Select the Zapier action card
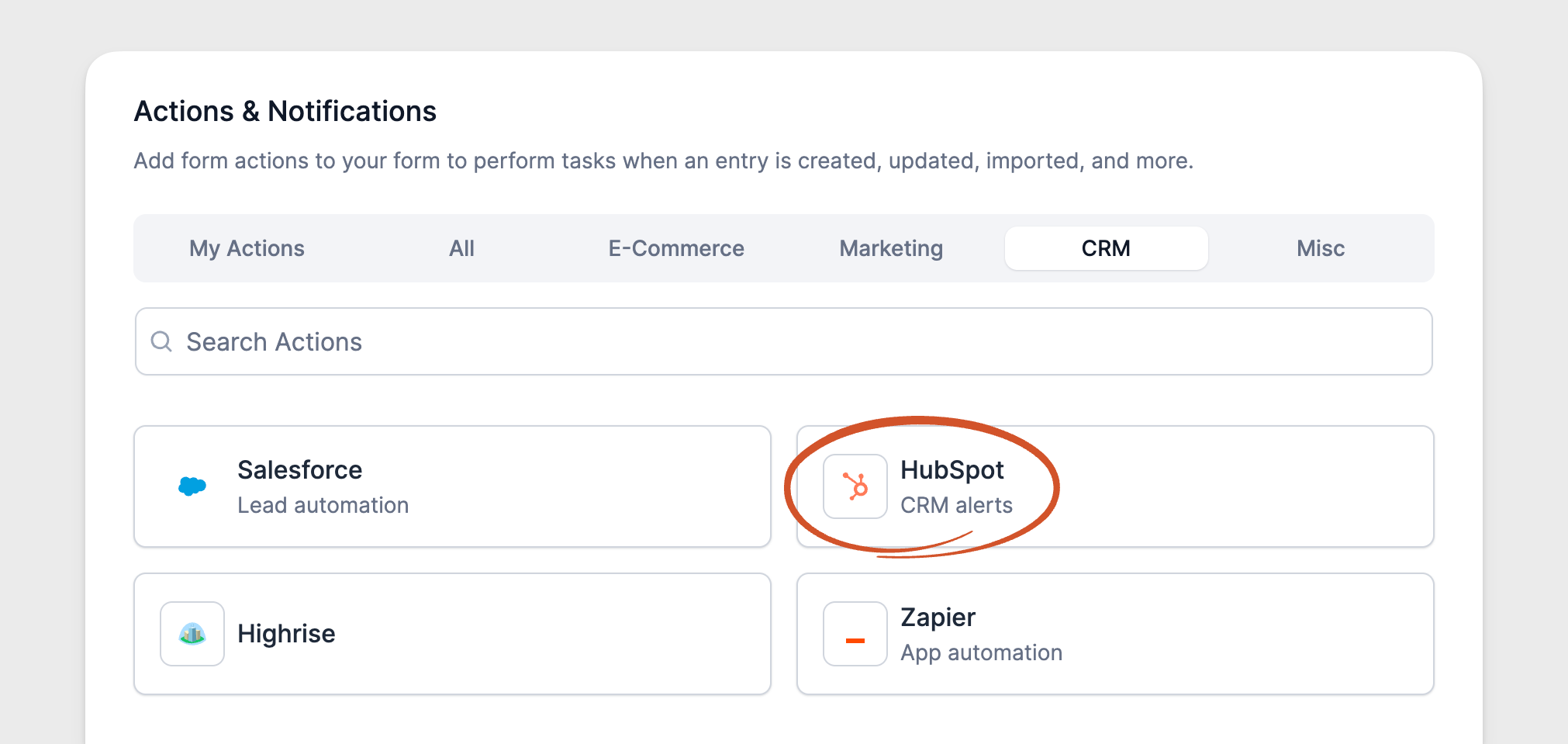This screenshot has height=744, width=1568. (1115, 634)
